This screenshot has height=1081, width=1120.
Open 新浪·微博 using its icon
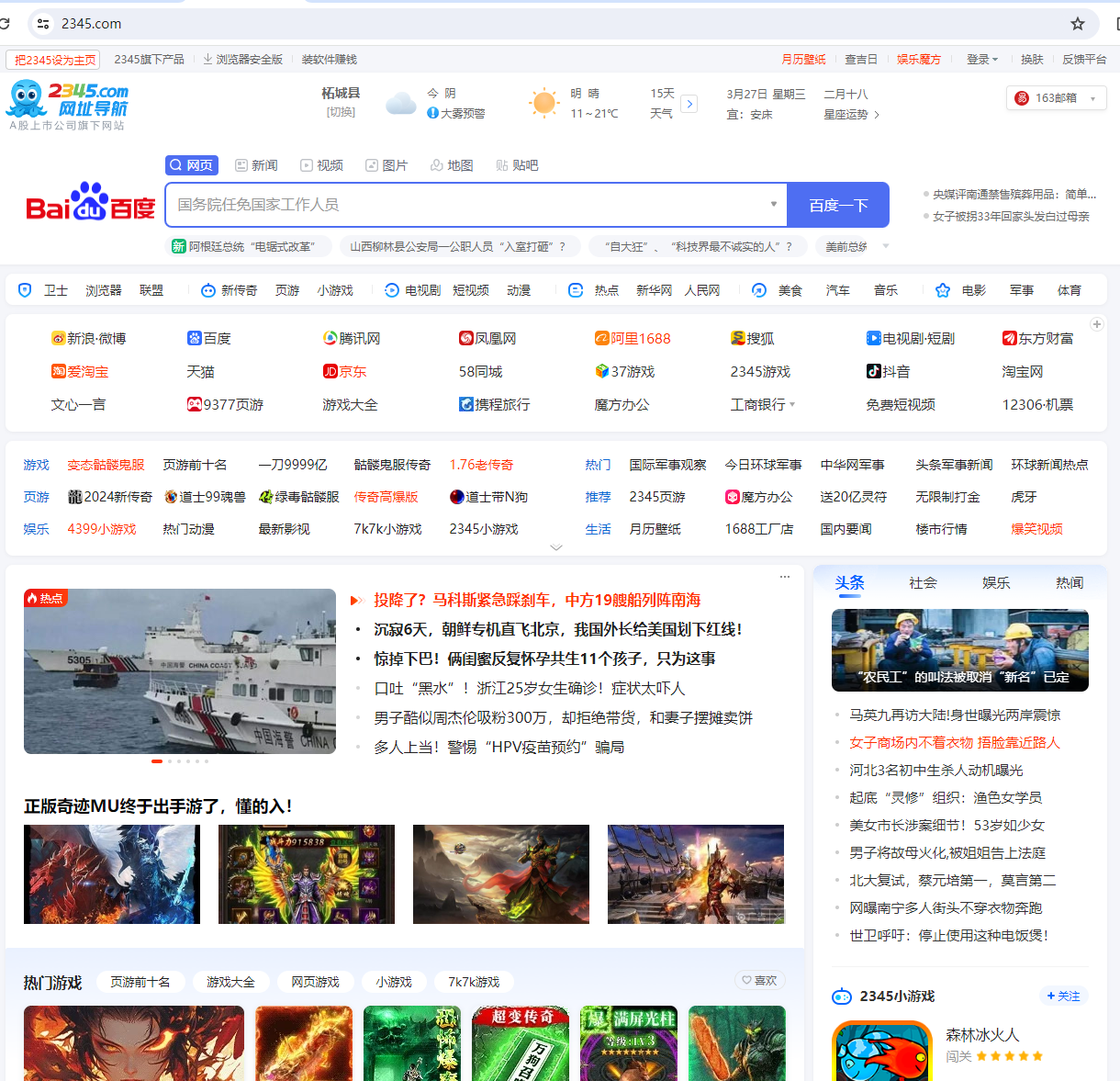click(x=58, y=338)
